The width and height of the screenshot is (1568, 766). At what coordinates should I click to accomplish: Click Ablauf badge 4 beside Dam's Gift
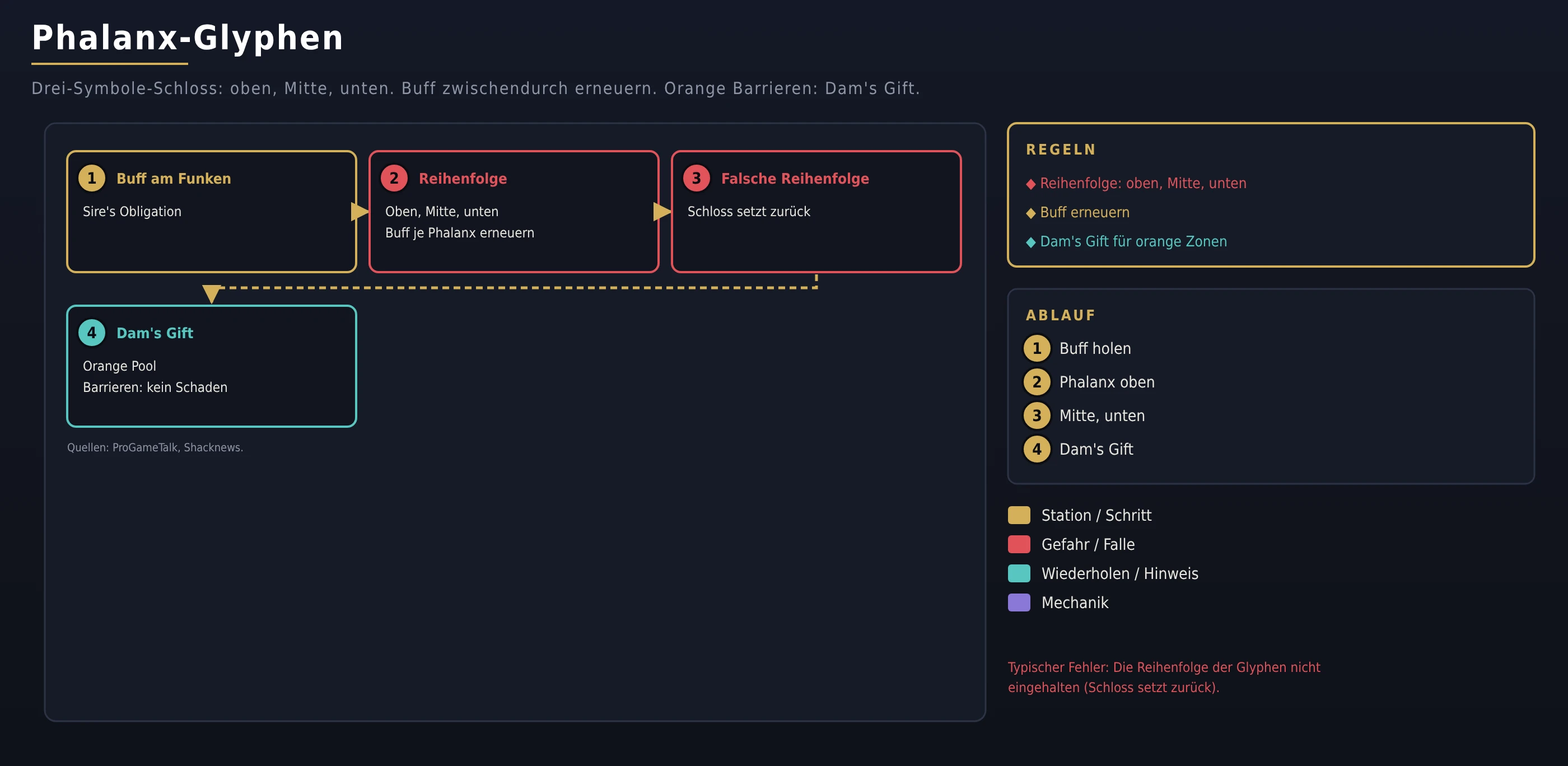[1037, 449]
